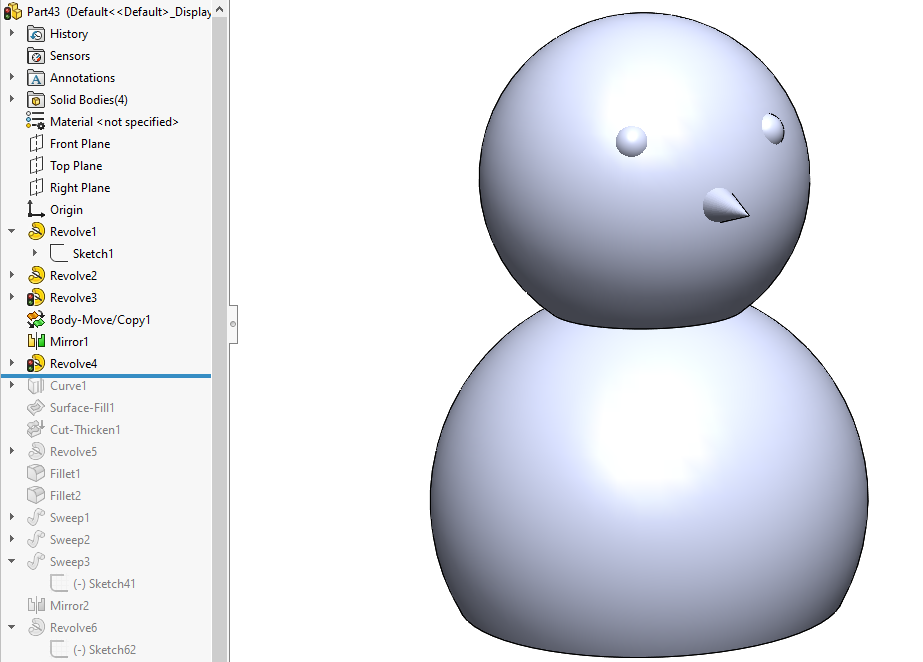Click the Sweep3 feature icon
923x662 pixels.
[x=36, y=561]
